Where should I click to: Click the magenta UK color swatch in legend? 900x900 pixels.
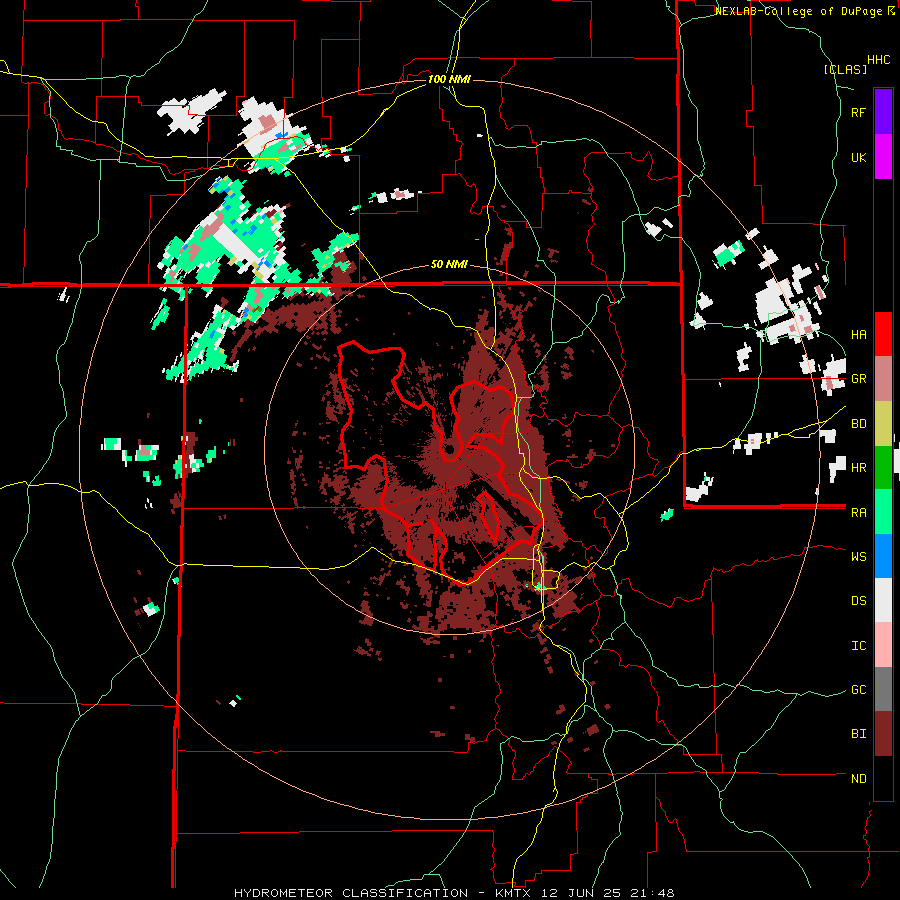(x=883, y=156)
